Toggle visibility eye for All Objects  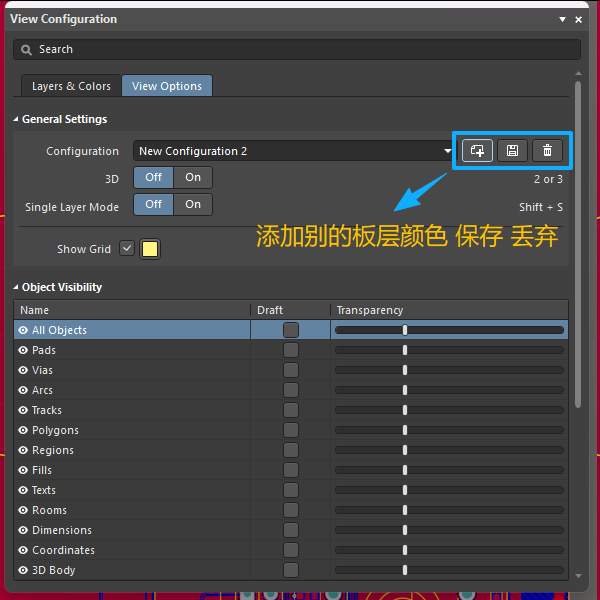(23, 330)
